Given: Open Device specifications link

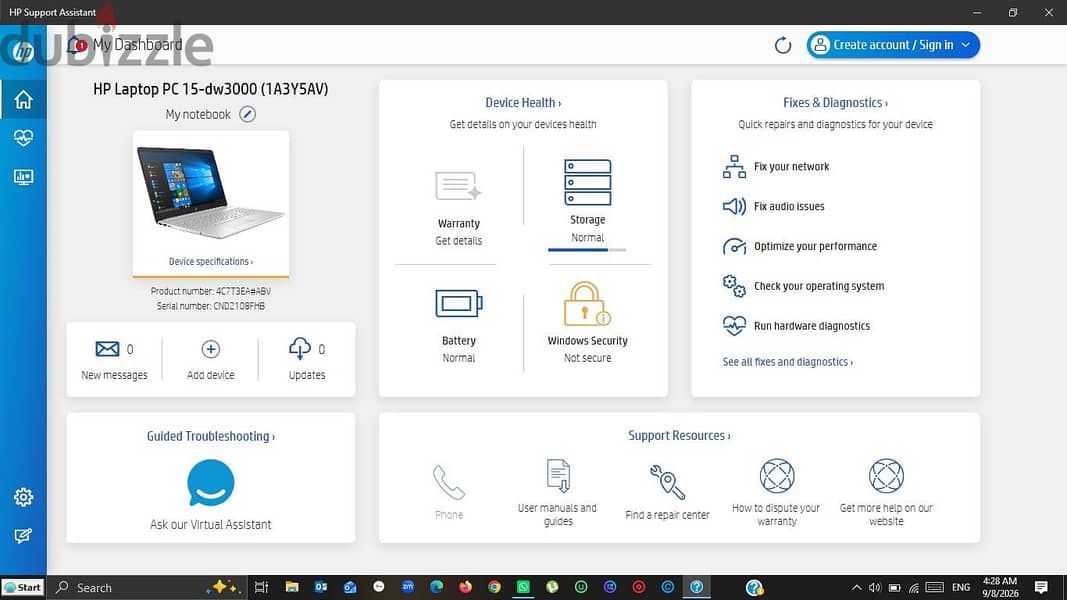Looking at the screenshot, I should (x=211, y=261).
